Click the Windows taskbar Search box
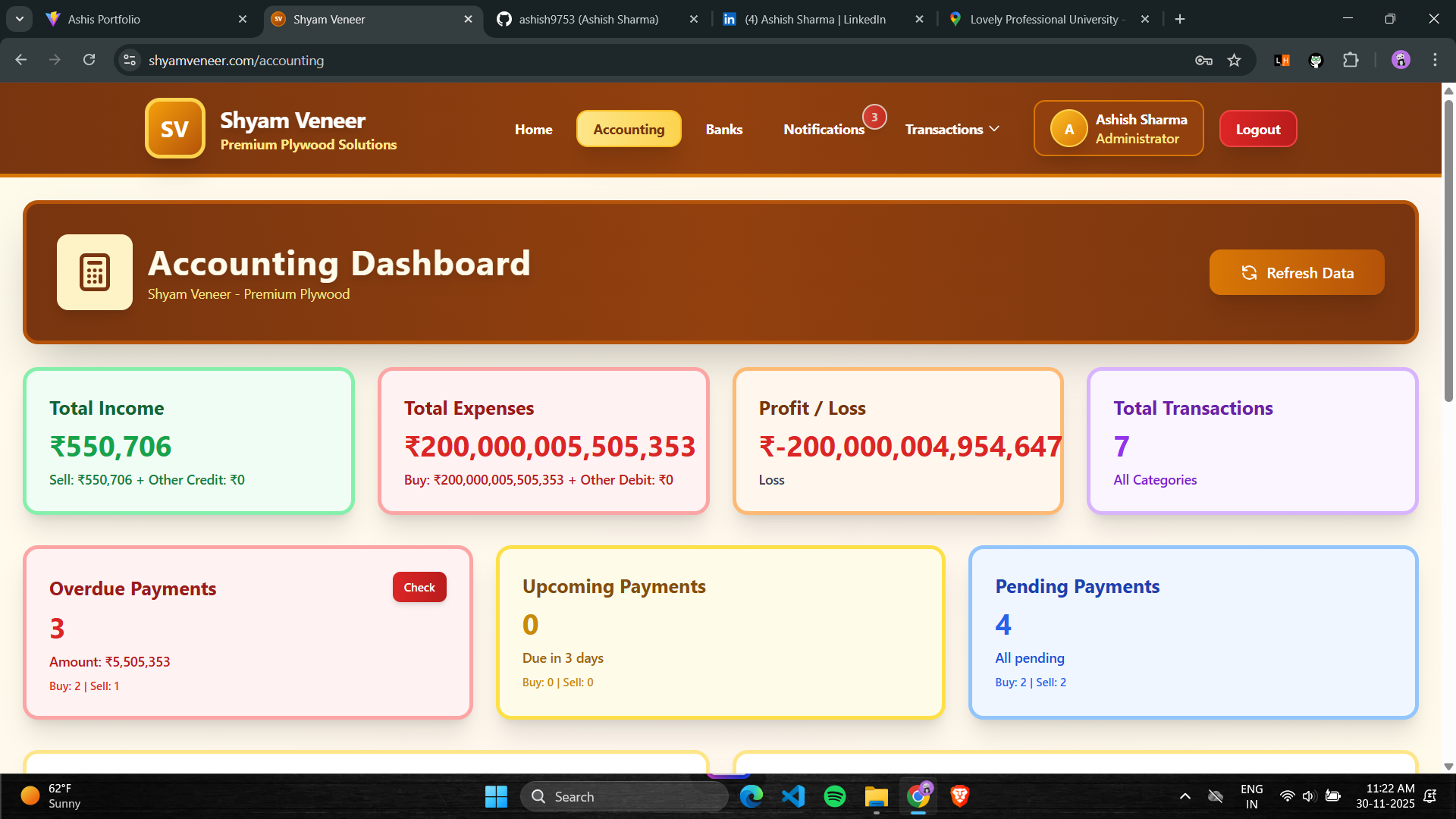 (624, 796)
